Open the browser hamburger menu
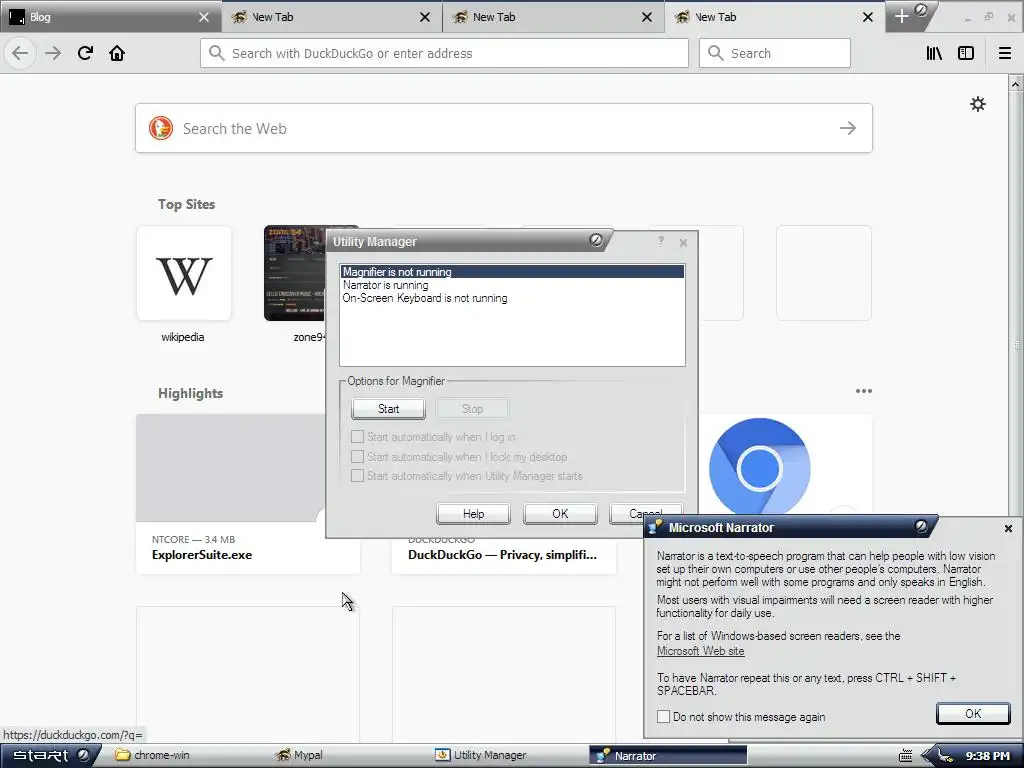Image resolution: width=1024 pixels, height=768 pixels. 1005,53
